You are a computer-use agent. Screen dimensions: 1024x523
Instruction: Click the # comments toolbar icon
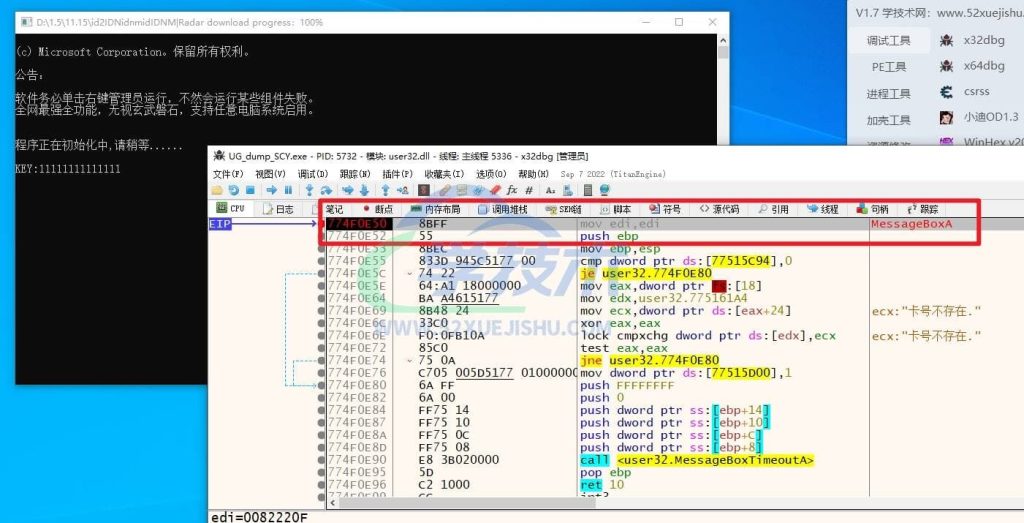528,190
